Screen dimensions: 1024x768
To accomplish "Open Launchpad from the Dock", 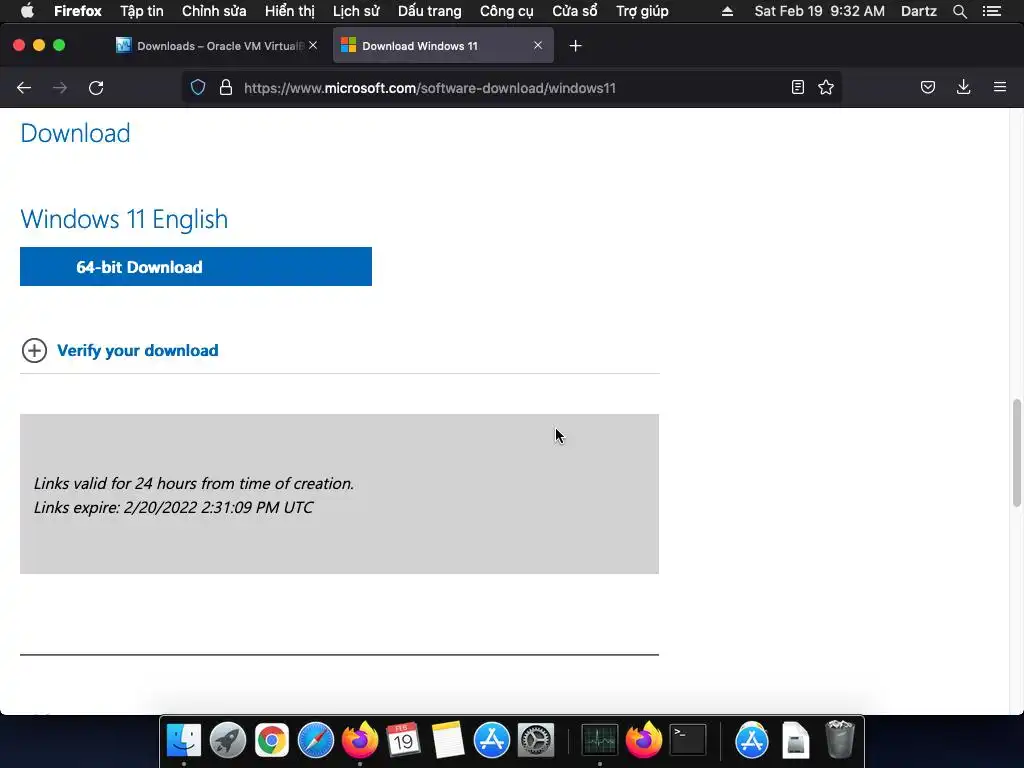I will pos(228,741).
